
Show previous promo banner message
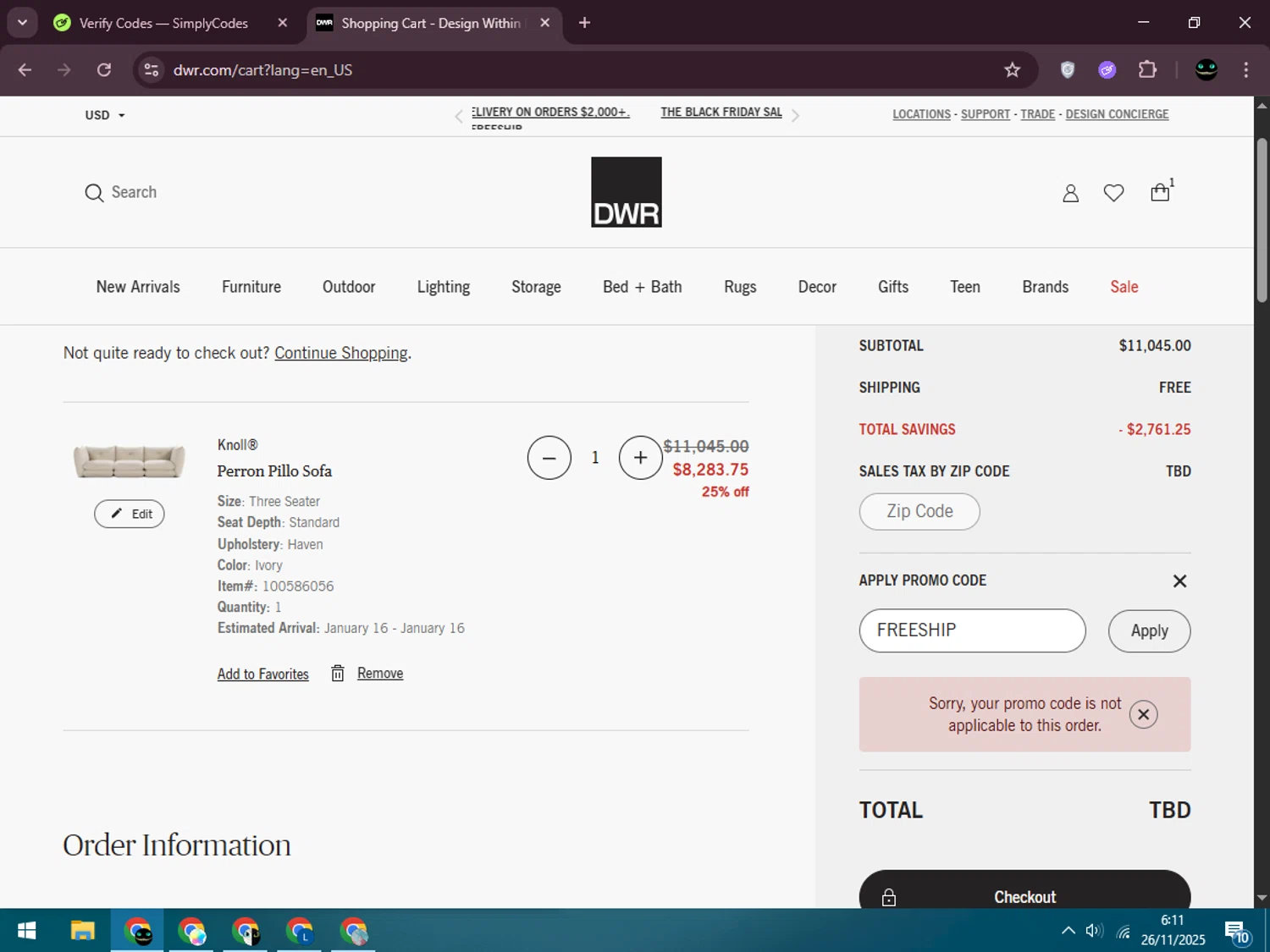[459, 117]
